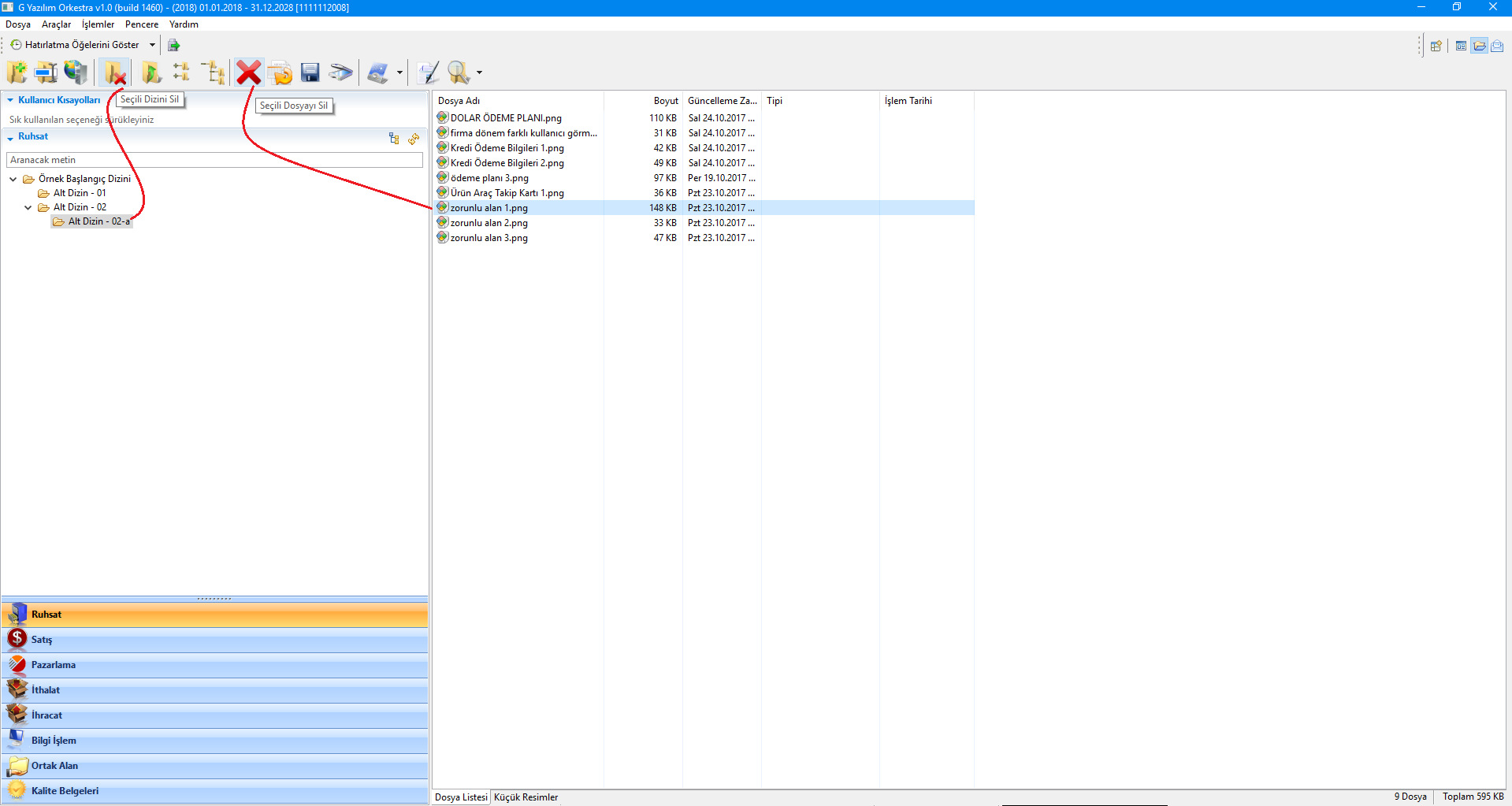Image resolution: width=1512 pixels, height=806 pixels.
Task: Open the dropdown arrow beside the search folder icon
Action: [479, 73]
